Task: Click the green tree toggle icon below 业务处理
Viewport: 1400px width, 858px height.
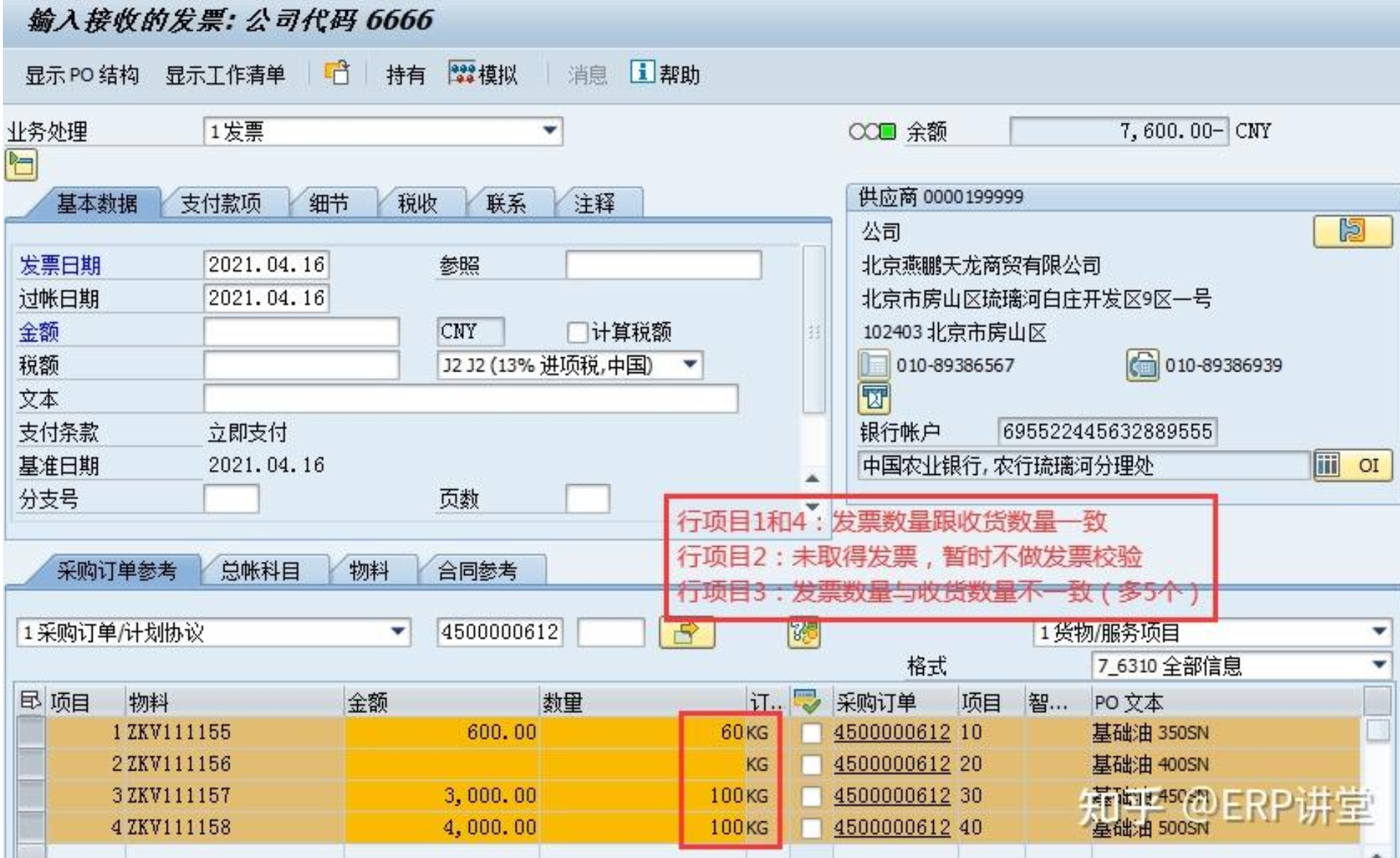Action: pyautogui.click(x=22, y=165)
